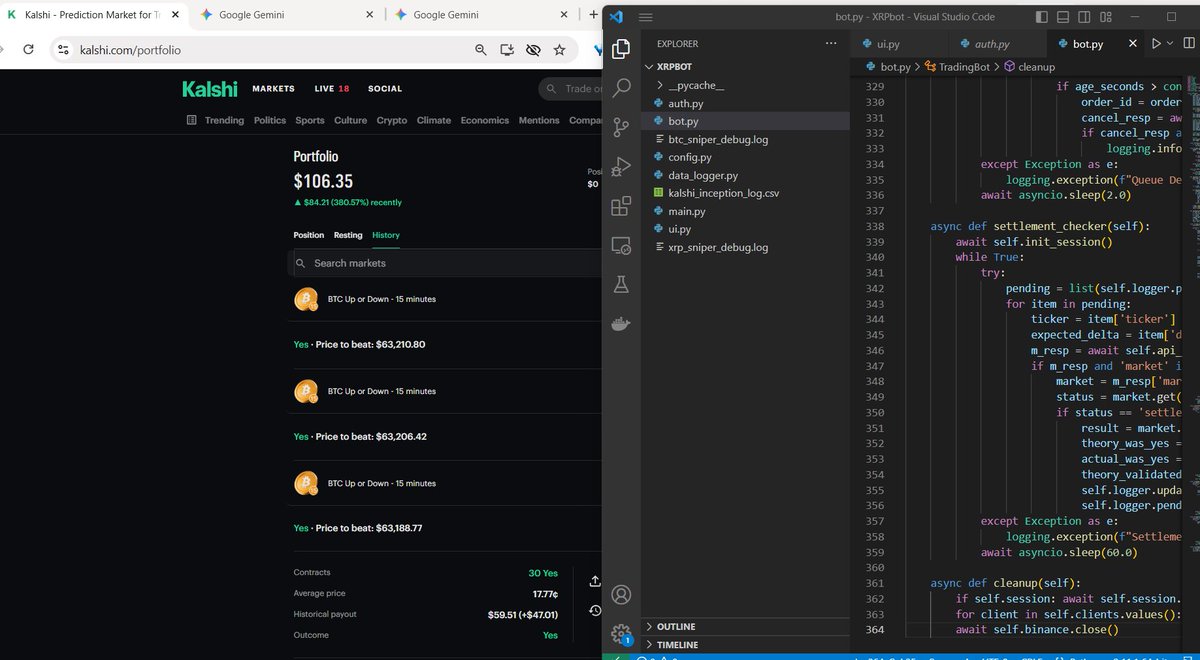Expand the OUTLINE section
The image size is (1200, 660).
point(676,627)
